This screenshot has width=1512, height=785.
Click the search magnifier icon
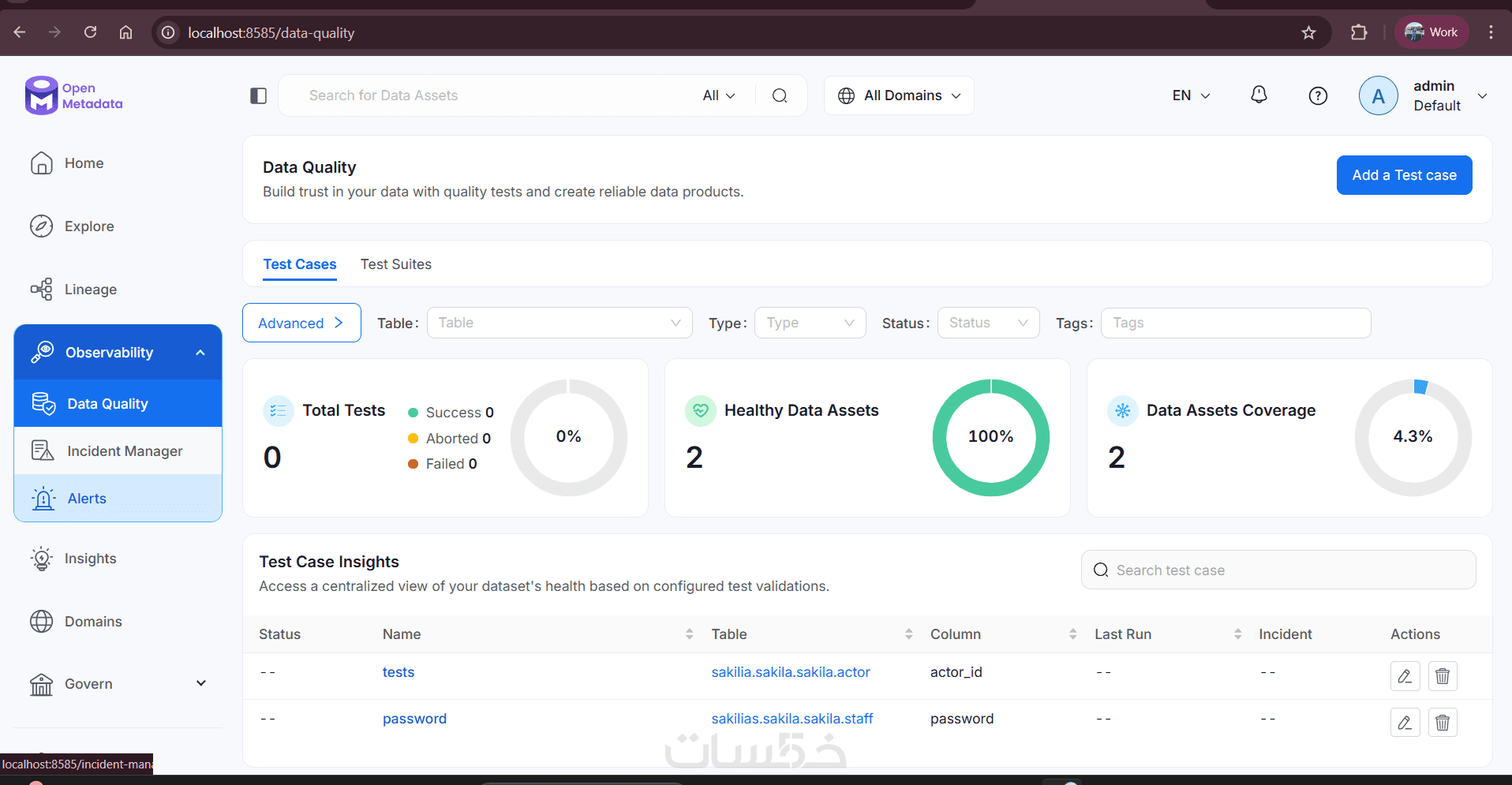[x=780, y=95]
